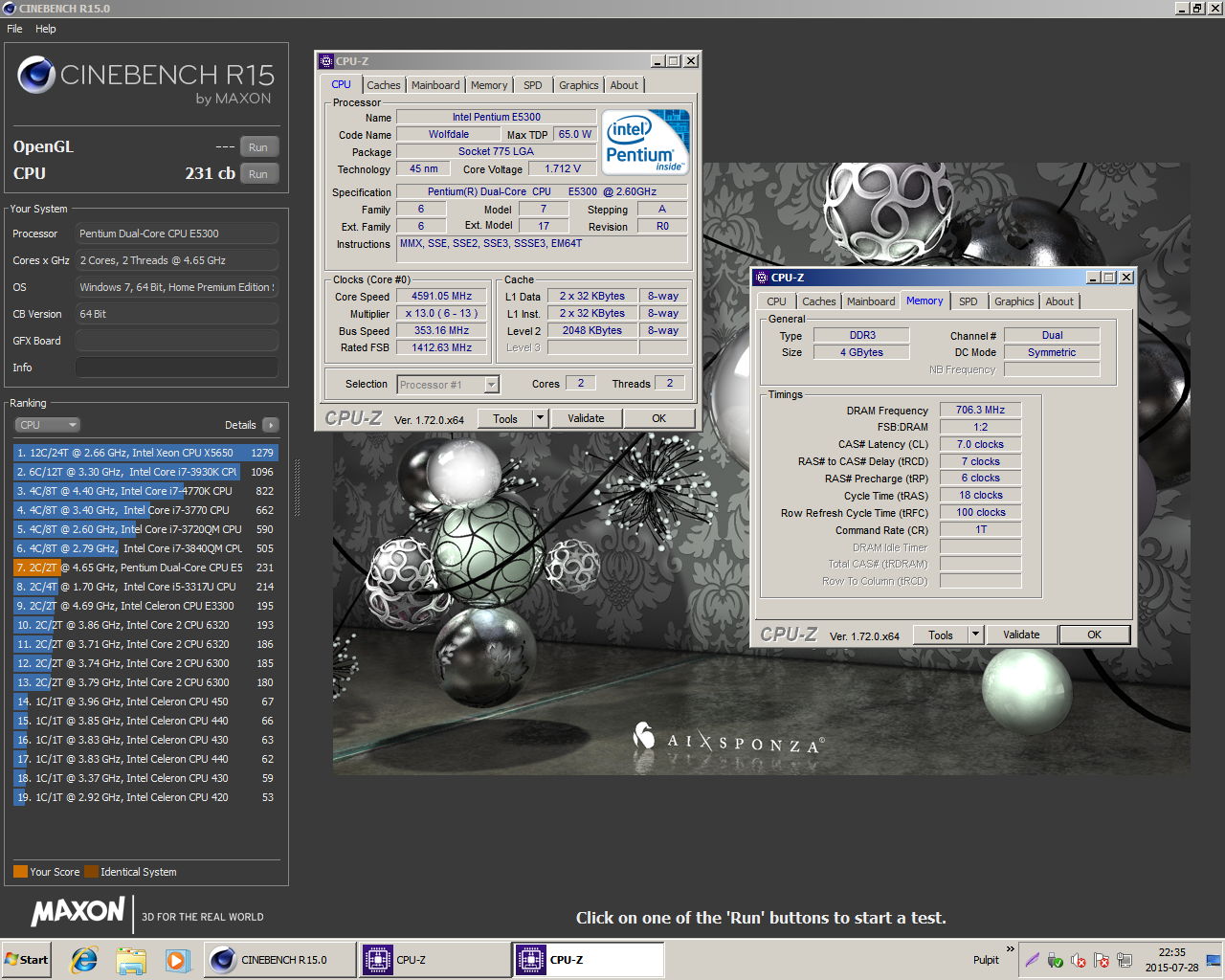Switch to Graphics tab in CPU-Z CPU window
The width and height of the screenshot is (1225, 980).
click(x=579, y=85)
